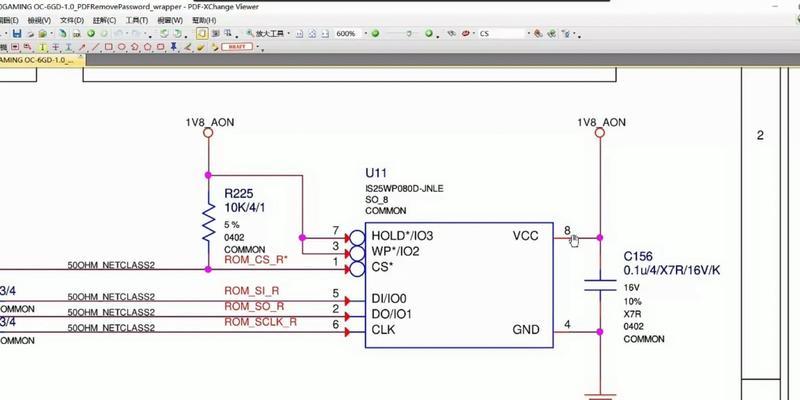
Task: Click the ROM_SI_R net label
Action: click(252, 291)
